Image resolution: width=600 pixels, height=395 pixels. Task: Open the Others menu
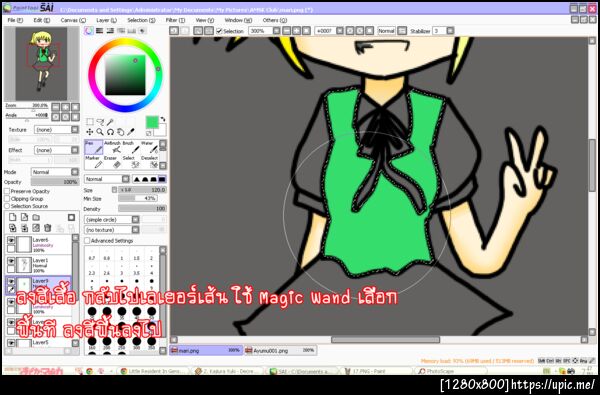274,20
